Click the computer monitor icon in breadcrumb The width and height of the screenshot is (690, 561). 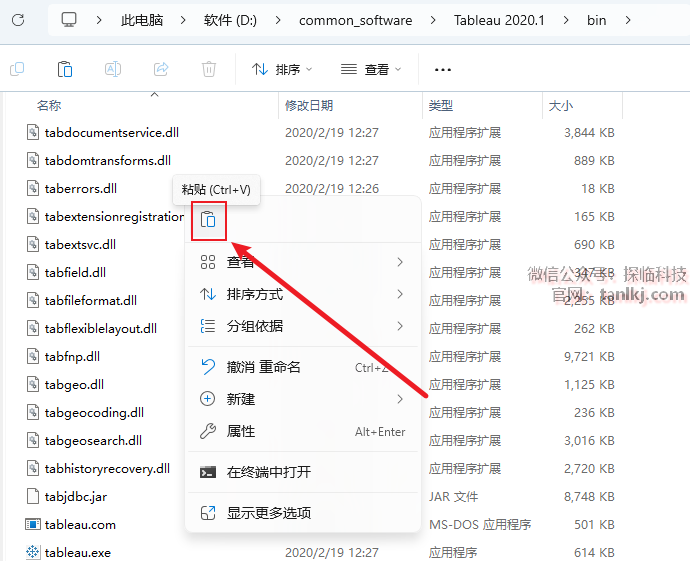69,20
